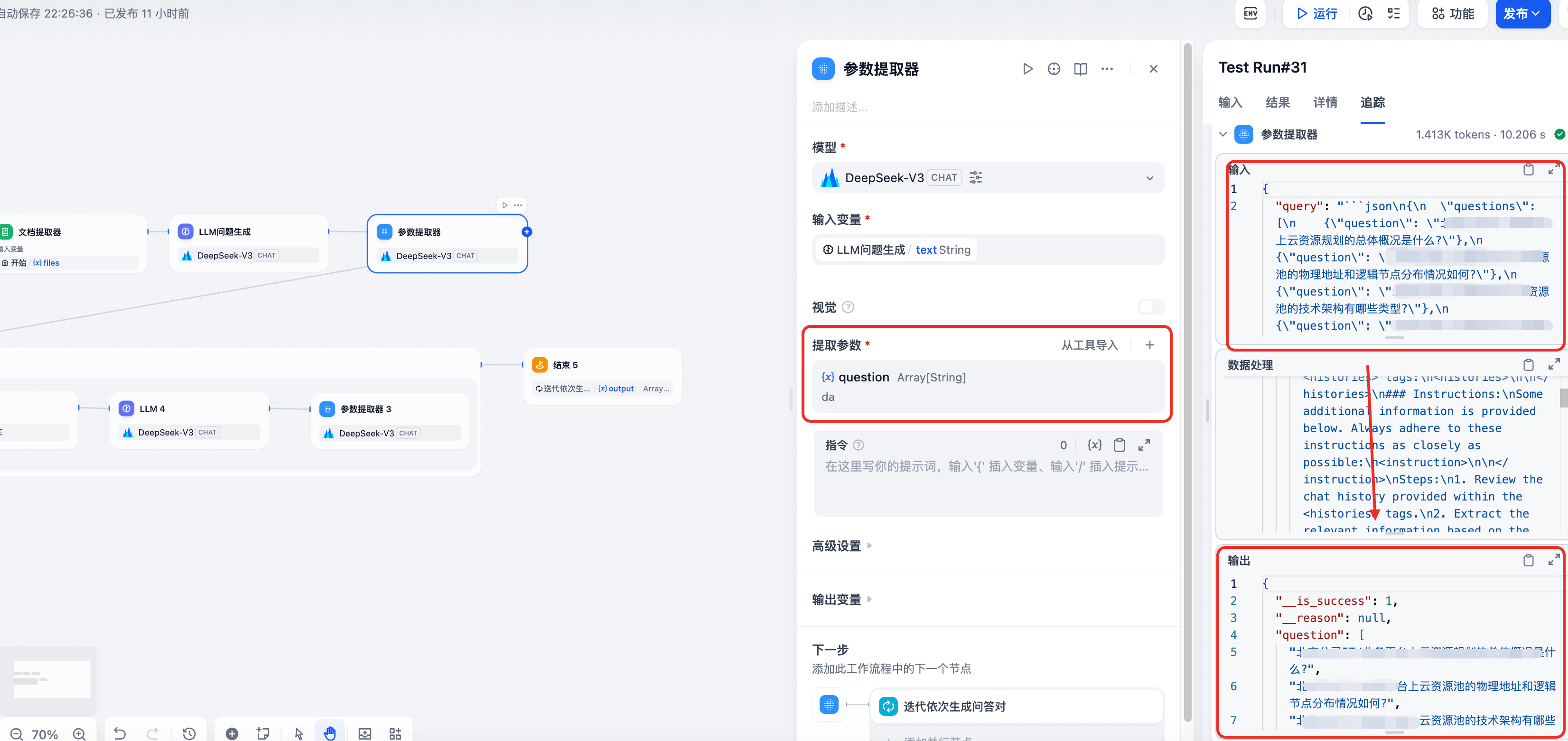Screen dimensions: 1568x741
Task: Run the 参数提取器 node via its play icon
Action: [x=1028, y=69]
